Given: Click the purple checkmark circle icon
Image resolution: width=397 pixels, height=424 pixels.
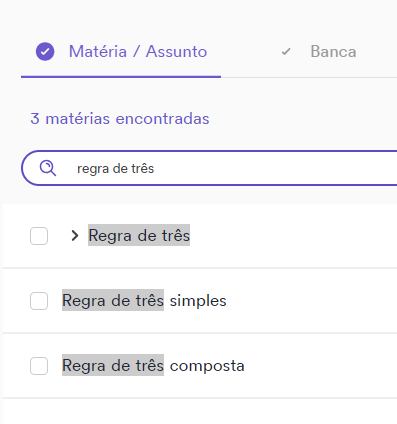Looking at the screenshot, I should 45,52.
